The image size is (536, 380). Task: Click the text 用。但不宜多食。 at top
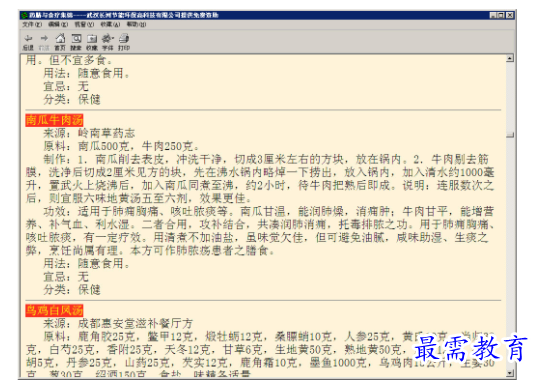coord(69,60)
